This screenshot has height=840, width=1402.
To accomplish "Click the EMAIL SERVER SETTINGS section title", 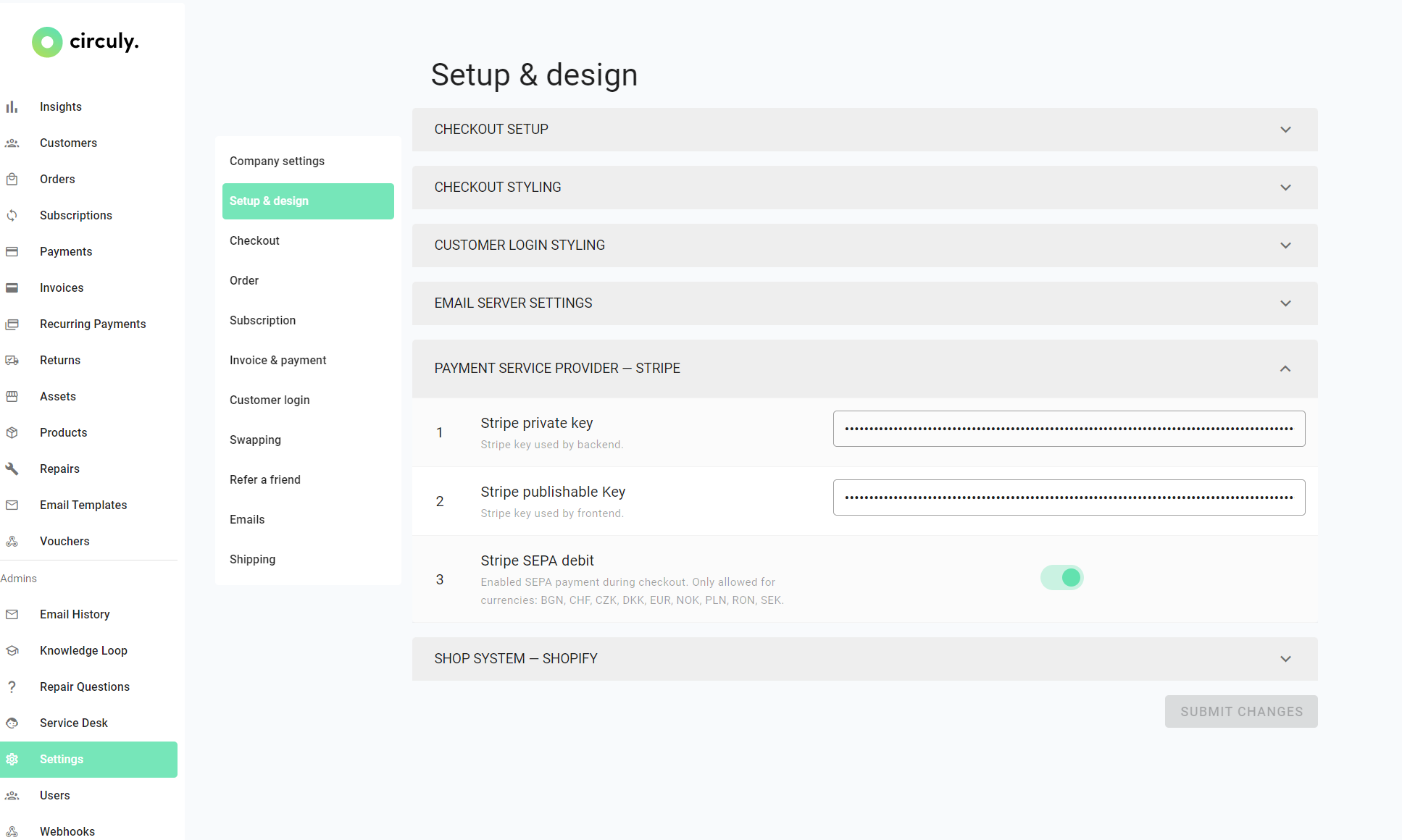I will (513, 303).
